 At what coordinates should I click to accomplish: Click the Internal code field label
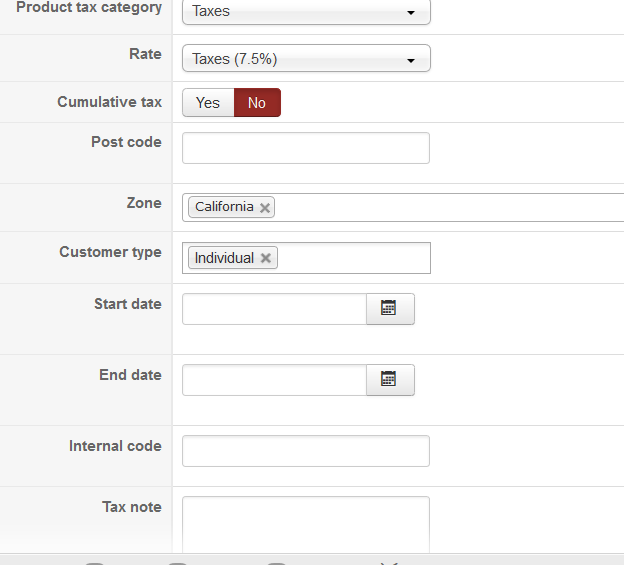click(115, 446)
